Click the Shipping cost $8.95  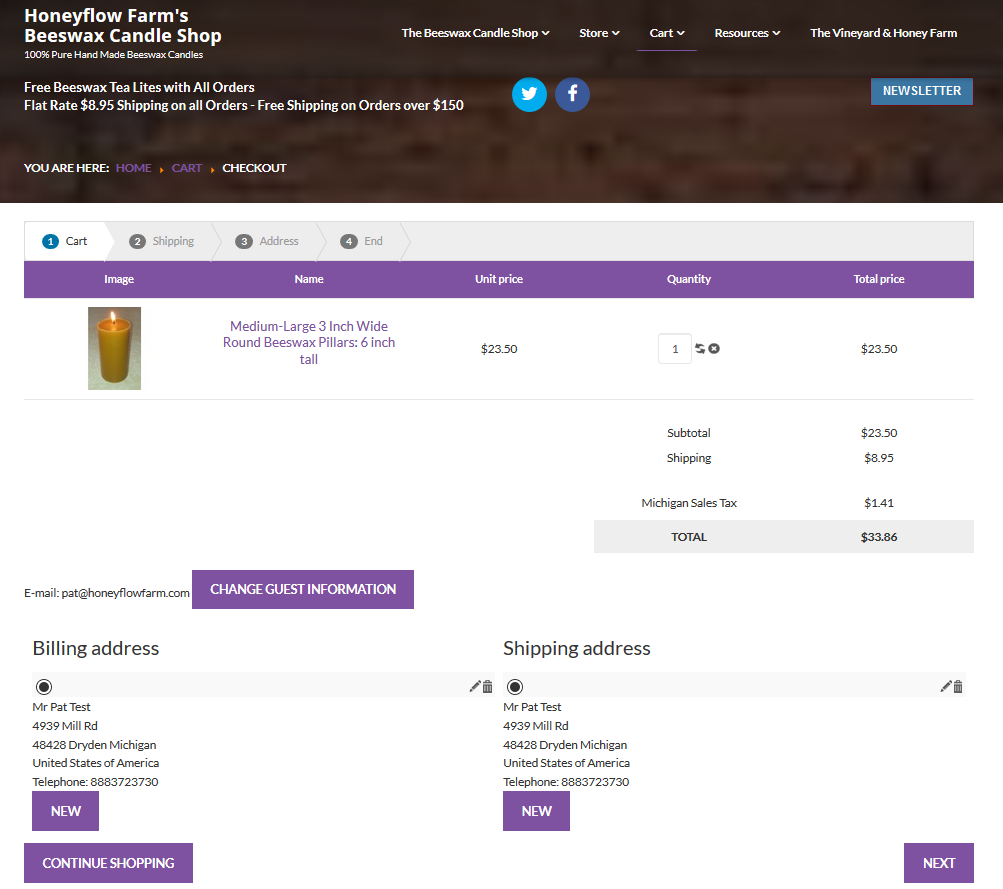point(879,458)
